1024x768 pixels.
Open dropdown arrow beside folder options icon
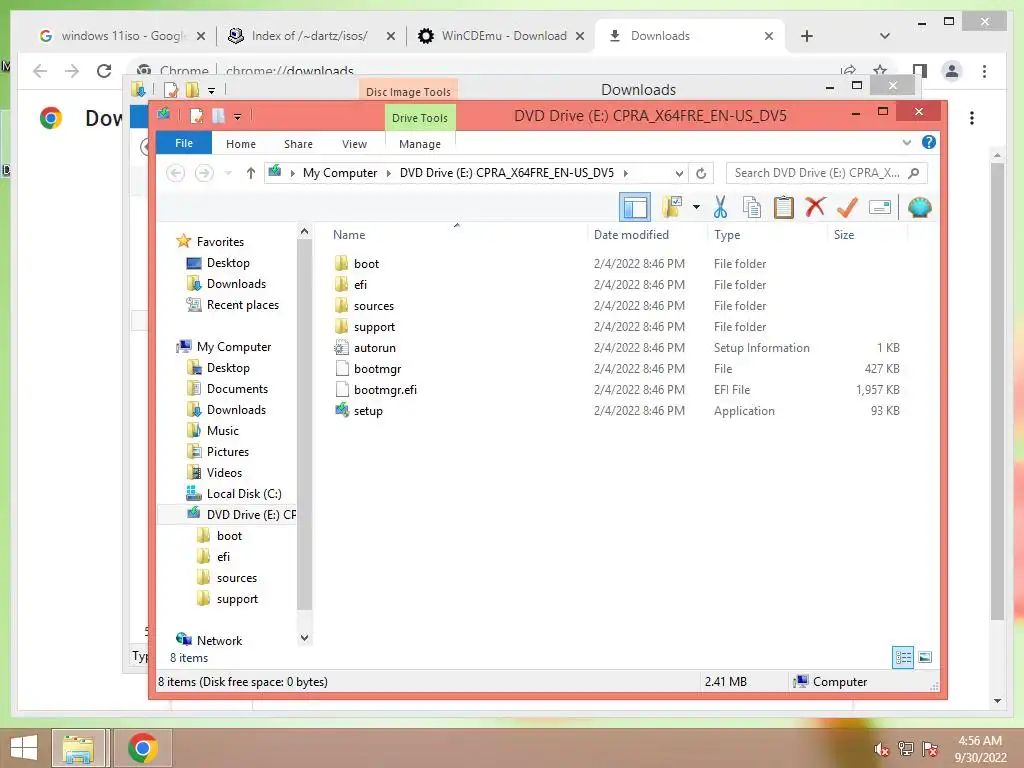point(696,208)
